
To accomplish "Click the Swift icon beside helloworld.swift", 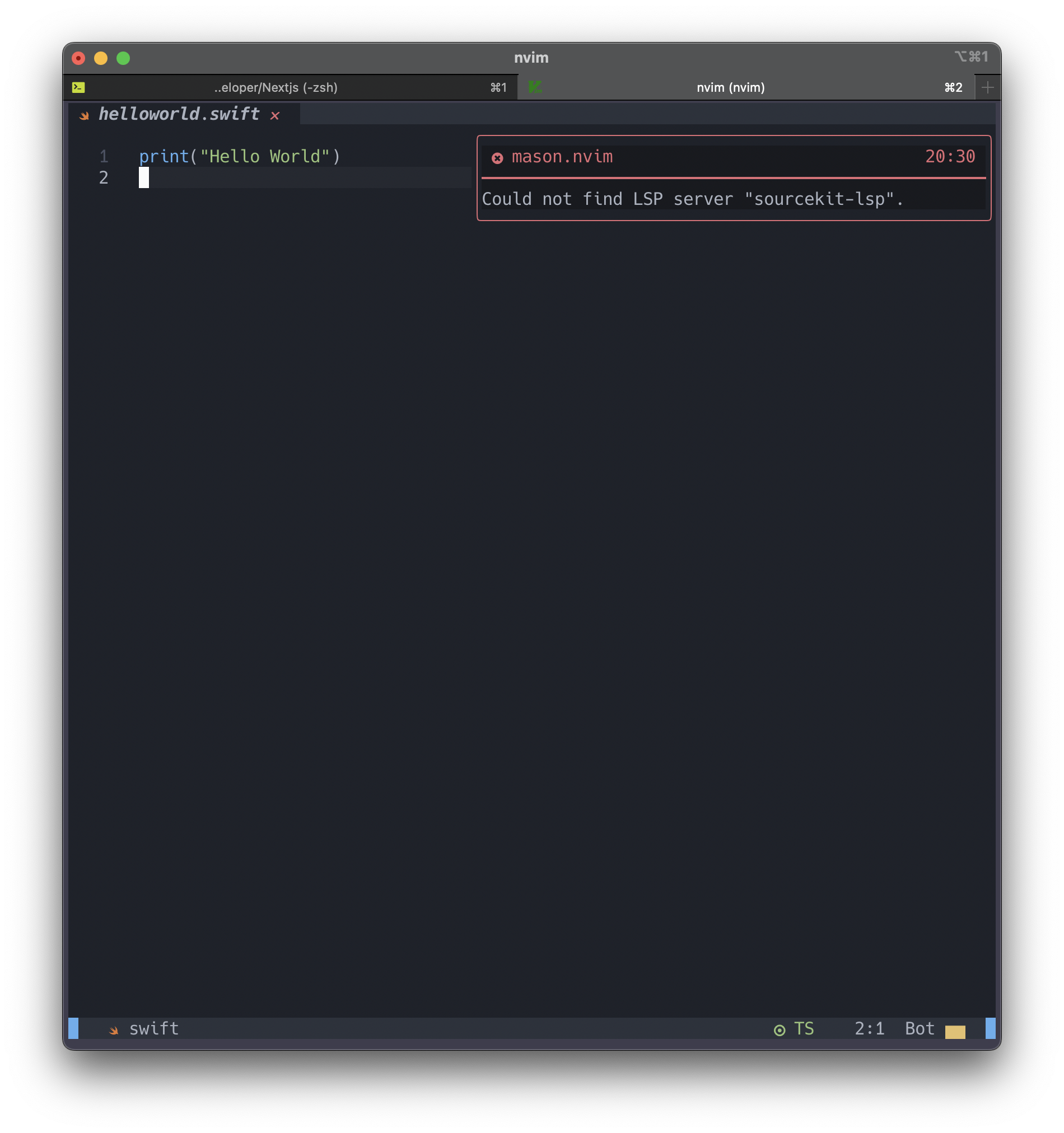I will (x=85, y=116).
